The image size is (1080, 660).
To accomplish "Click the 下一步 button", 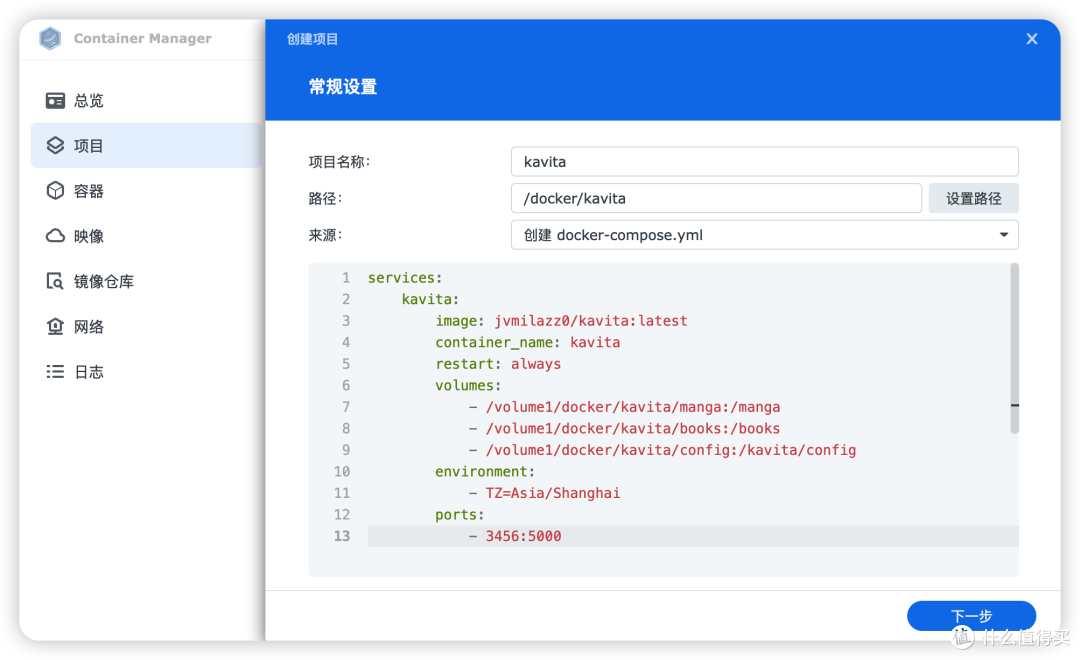I will 971,615.
